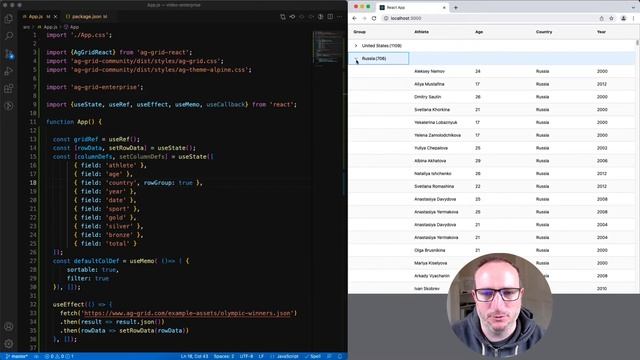Open the Accounts icon in activity bar
Screen dimensions: 640x360
coord(9,327)
